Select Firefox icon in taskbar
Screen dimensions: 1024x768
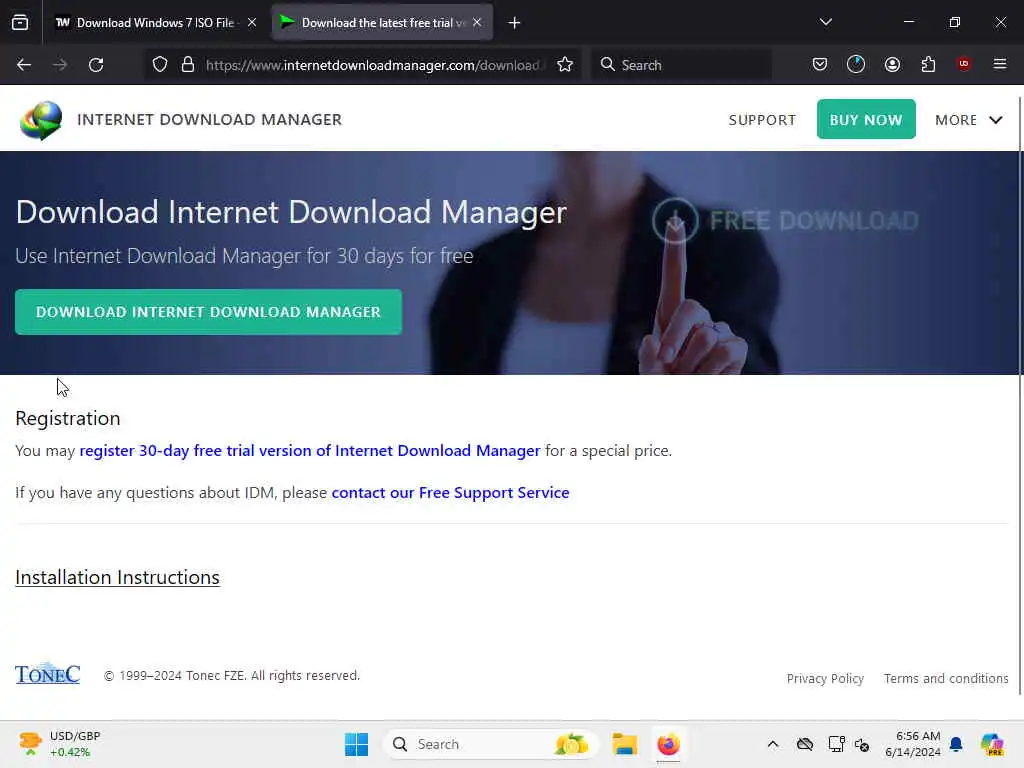point(668,744)
